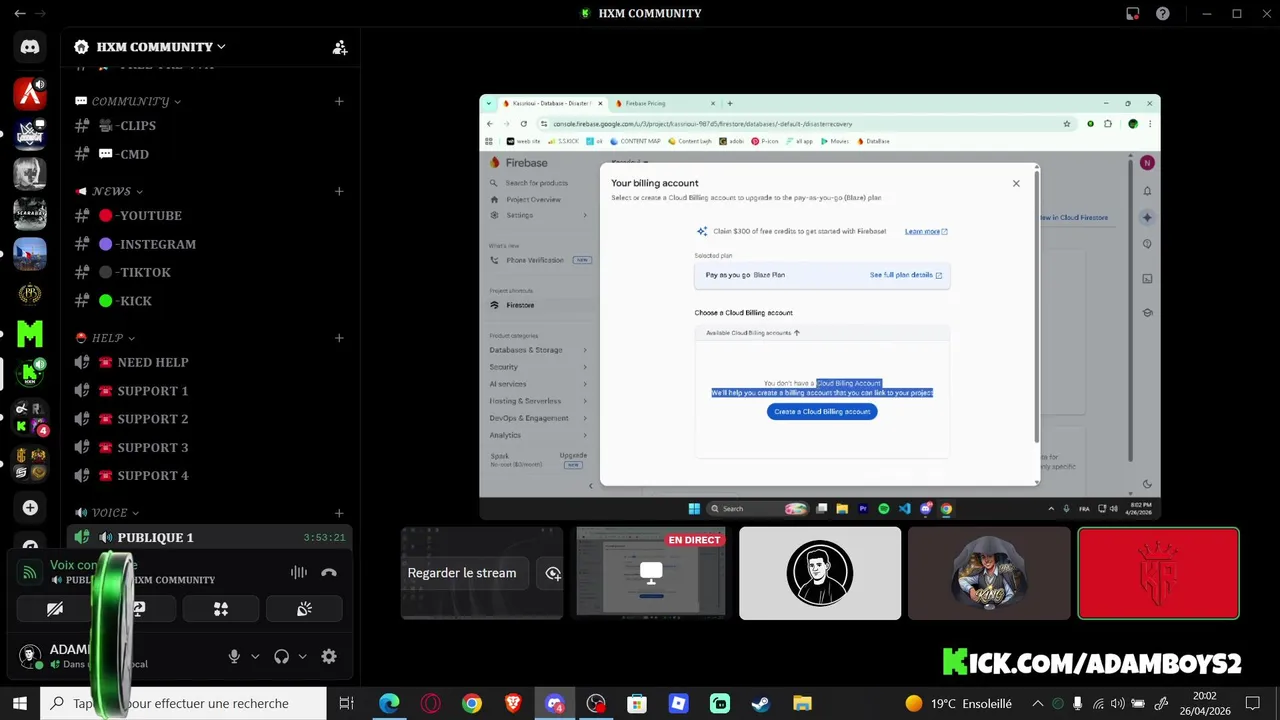This screenshot has height=720, width=1280.
Task: Open Windows Start menu
Action: click(19, 703)
